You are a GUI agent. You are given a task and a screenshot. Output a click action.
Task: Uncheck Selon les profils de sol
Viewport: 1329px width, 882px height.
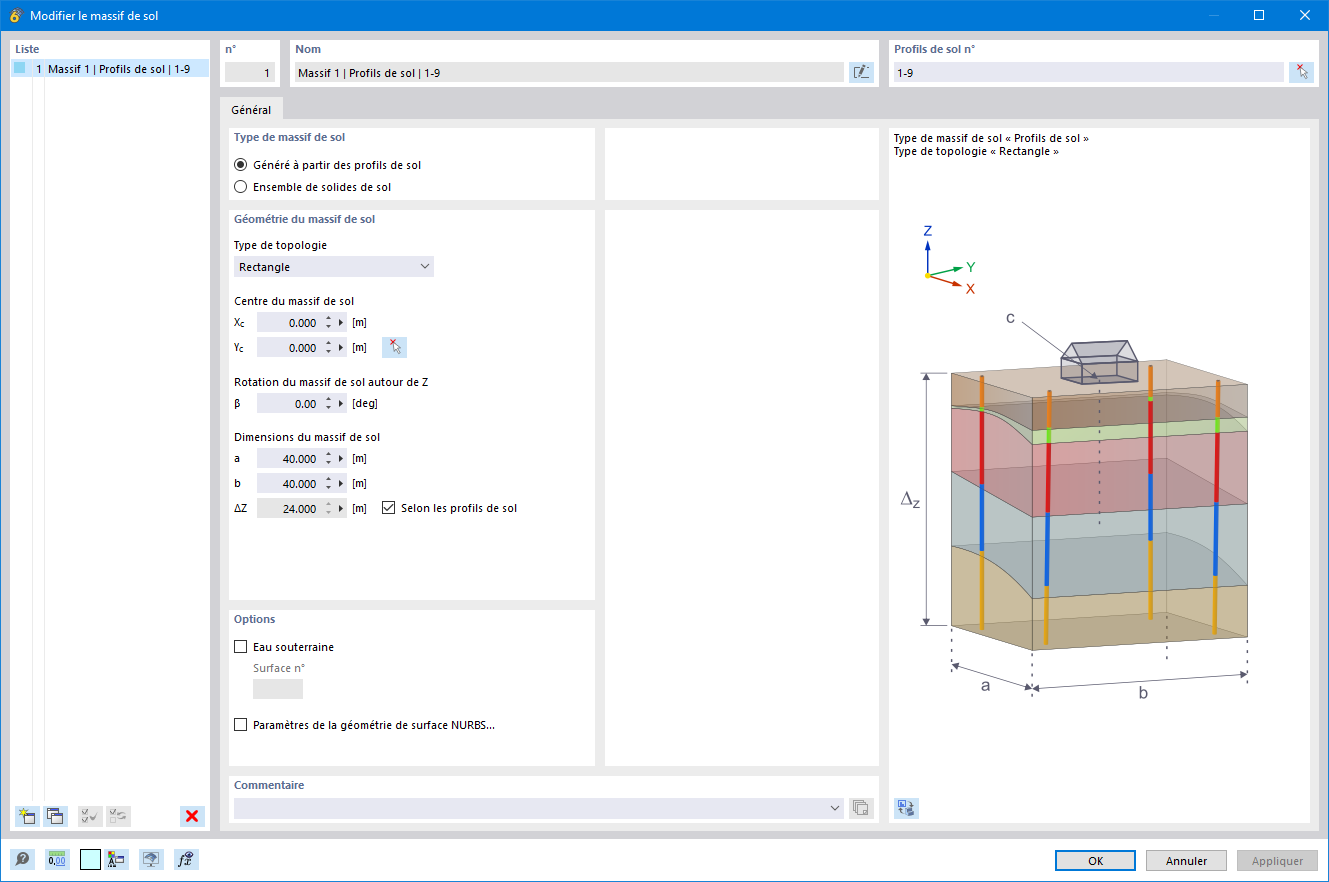pos(389,508)
